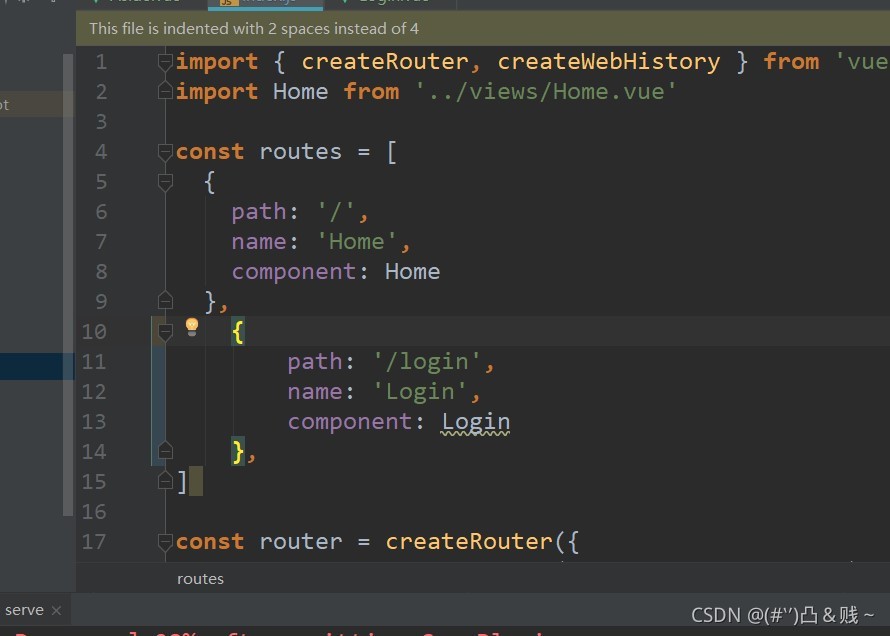Click the underlined Login identifier on line 13
The height and width of the screenshot is (636, 890).
click(x=476, y=422)
